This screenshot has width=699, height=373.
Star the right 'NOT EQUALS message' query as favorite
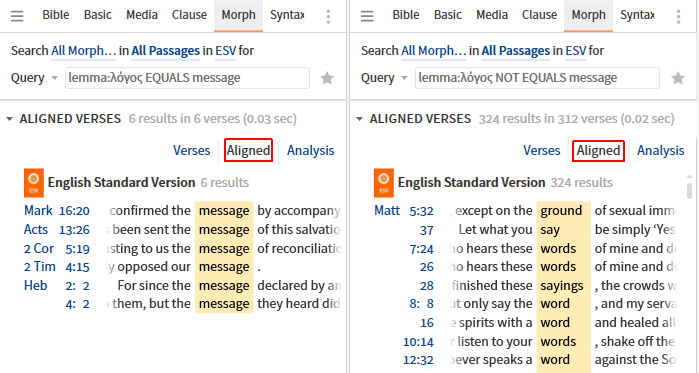point(678,78)
